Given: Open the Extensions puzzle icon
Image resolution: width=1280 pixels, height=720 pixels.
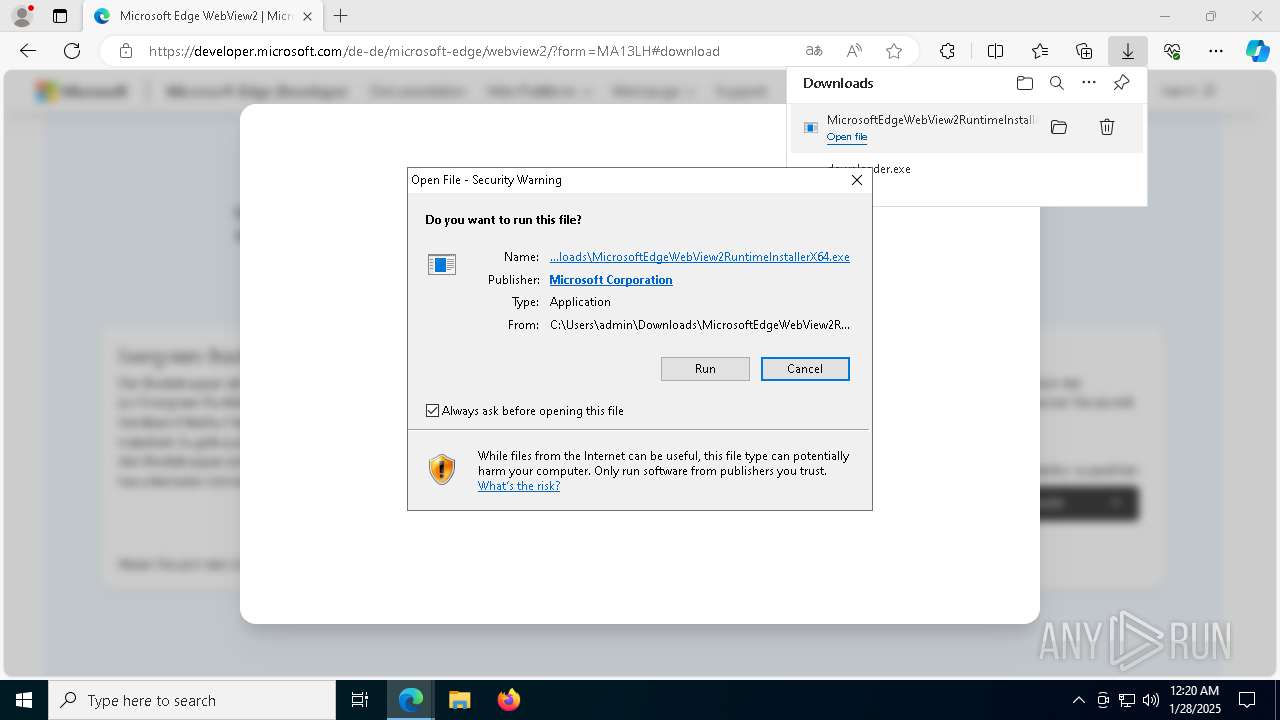Looking at the screenshot, I should click(x=947, y=51).
